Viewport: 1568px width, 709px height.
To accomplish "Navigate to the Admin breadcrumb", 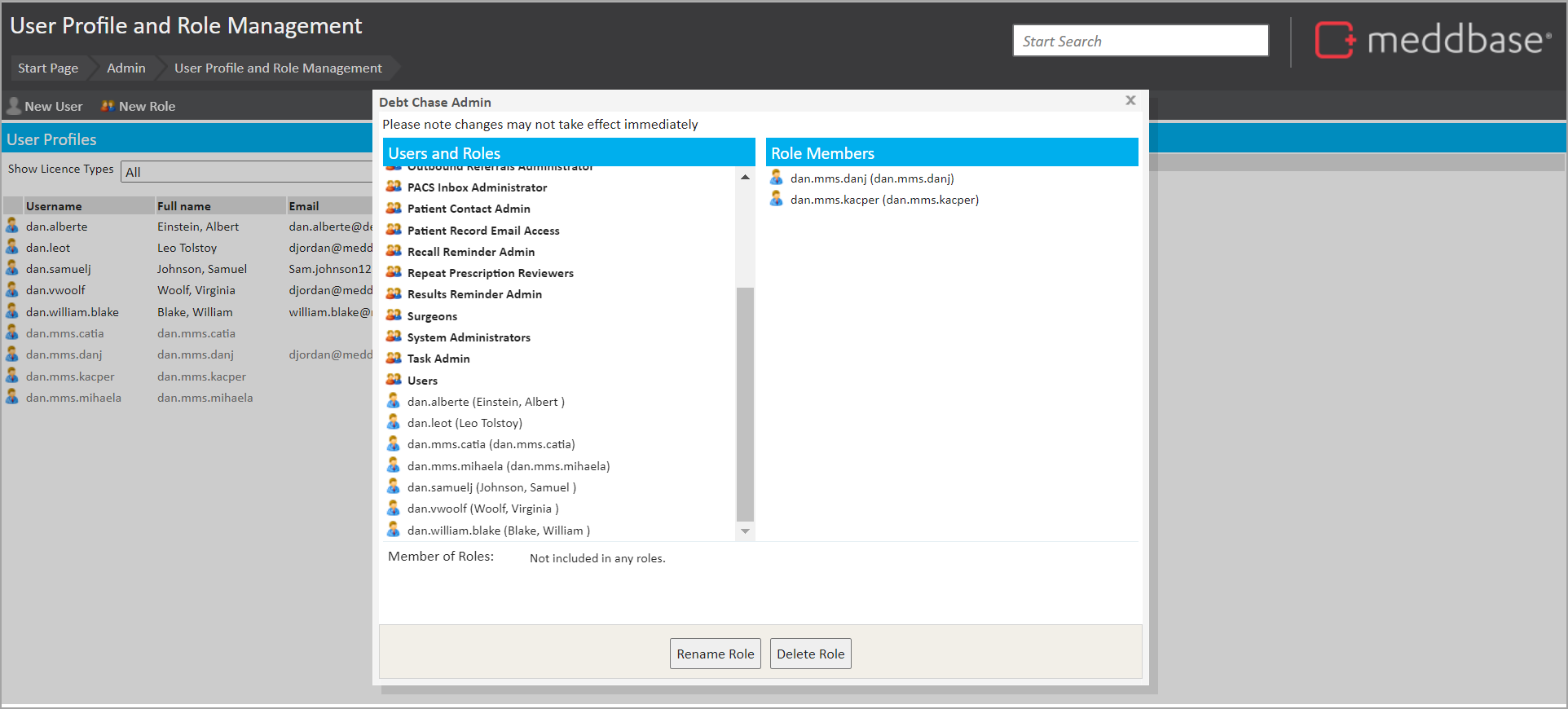I will point(126,68).
